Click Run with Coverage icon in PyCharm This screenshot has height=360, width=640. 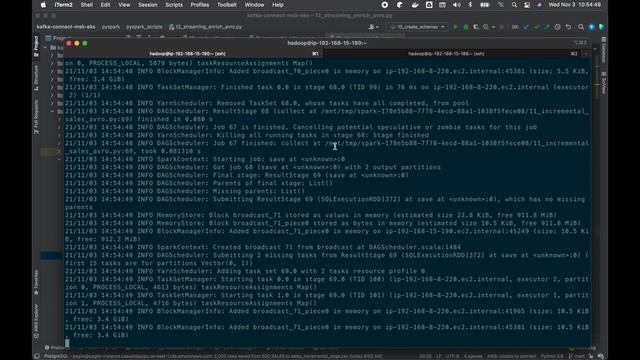tap(476, 27)
